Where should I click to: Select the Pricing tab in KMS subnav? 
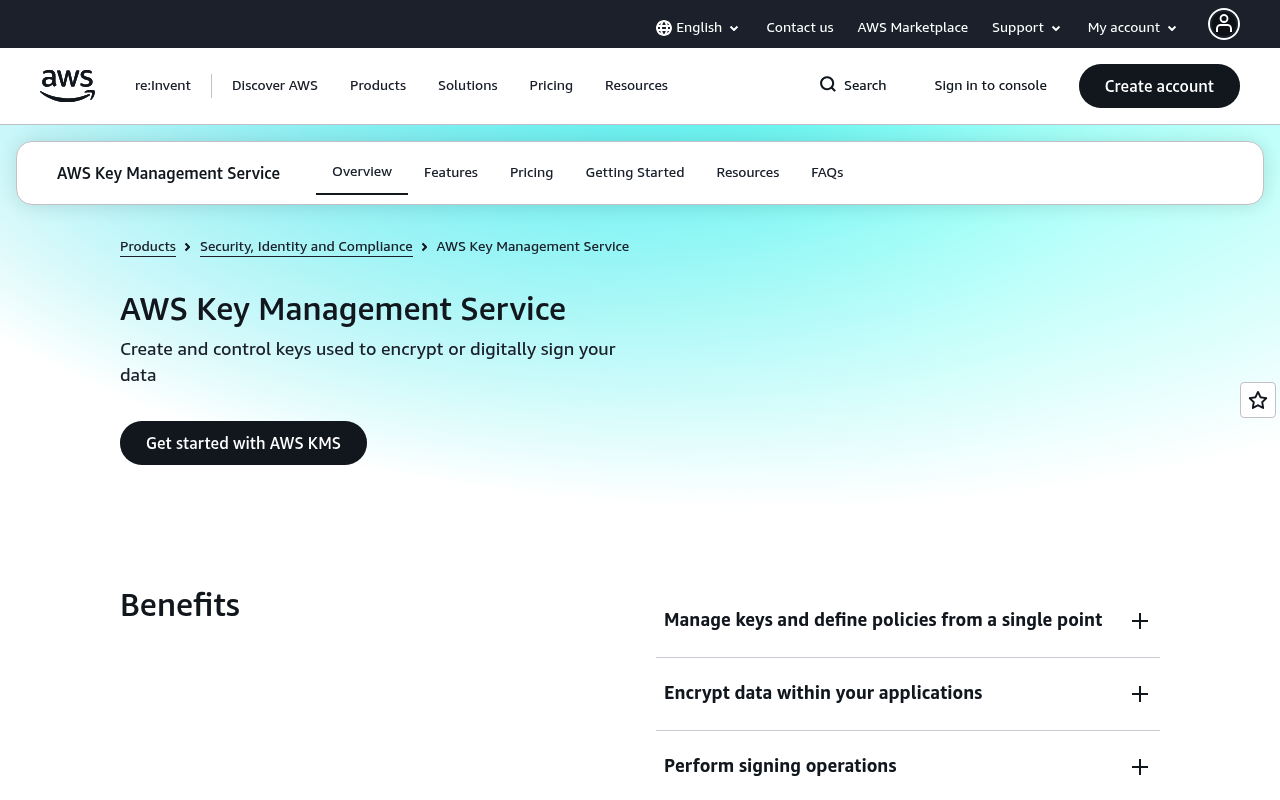click(x=532, y=173)
